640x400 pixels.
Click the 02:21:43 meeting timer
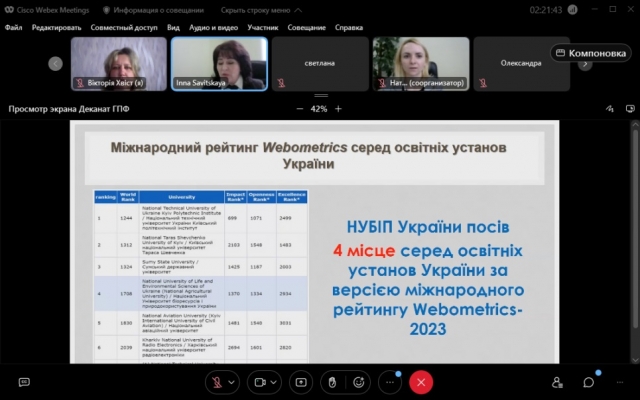546,10
